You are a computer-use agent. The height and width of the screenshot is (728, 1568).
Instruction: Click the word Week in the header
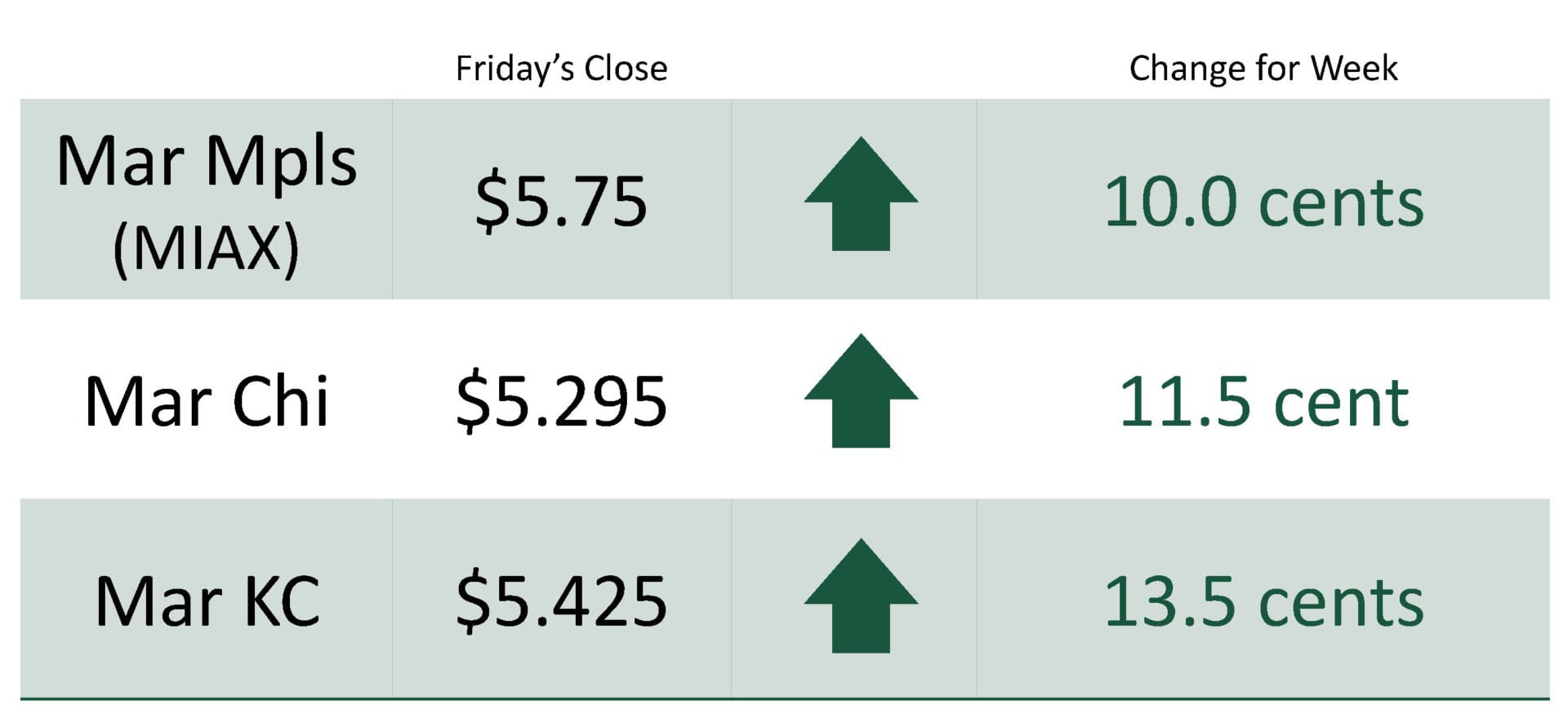(x=1354, y=69)
